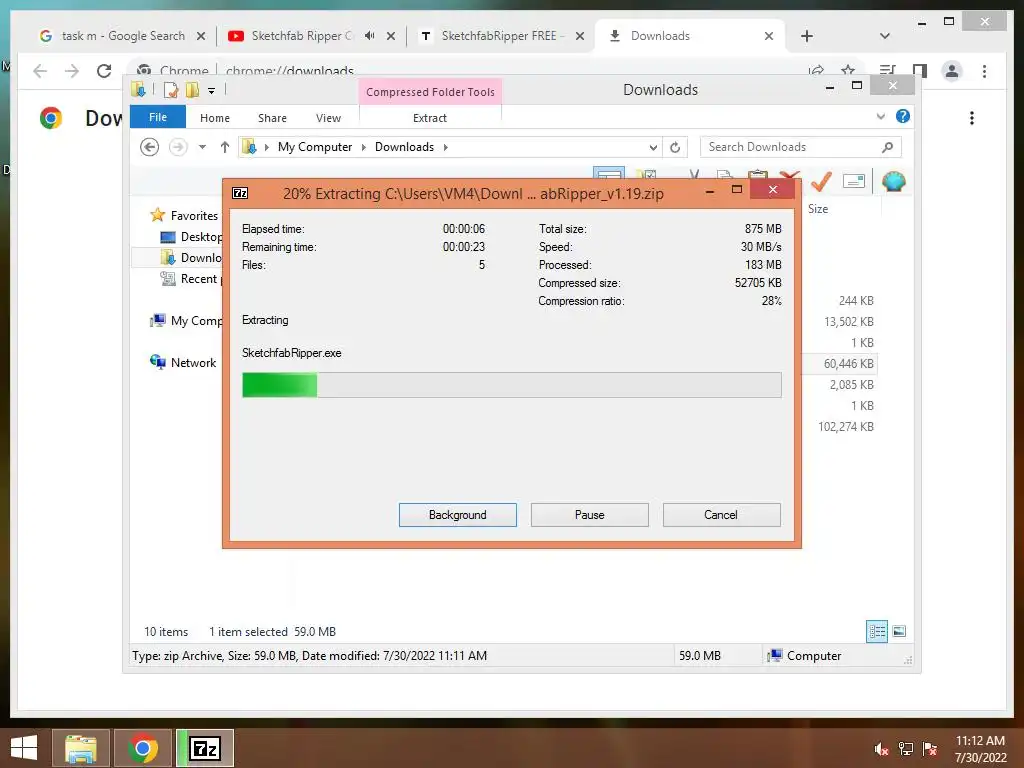Open the Downloads page more actions menu
Image resolution: width=1024 pixels, height=768 pixels.
(x=972, y=118)
